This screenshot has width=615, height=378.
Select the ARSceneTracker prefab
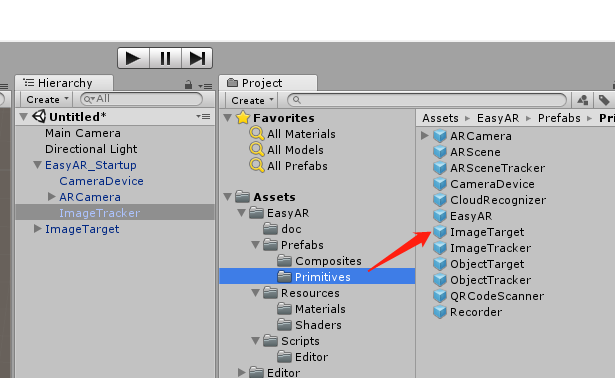click(497, 169)
